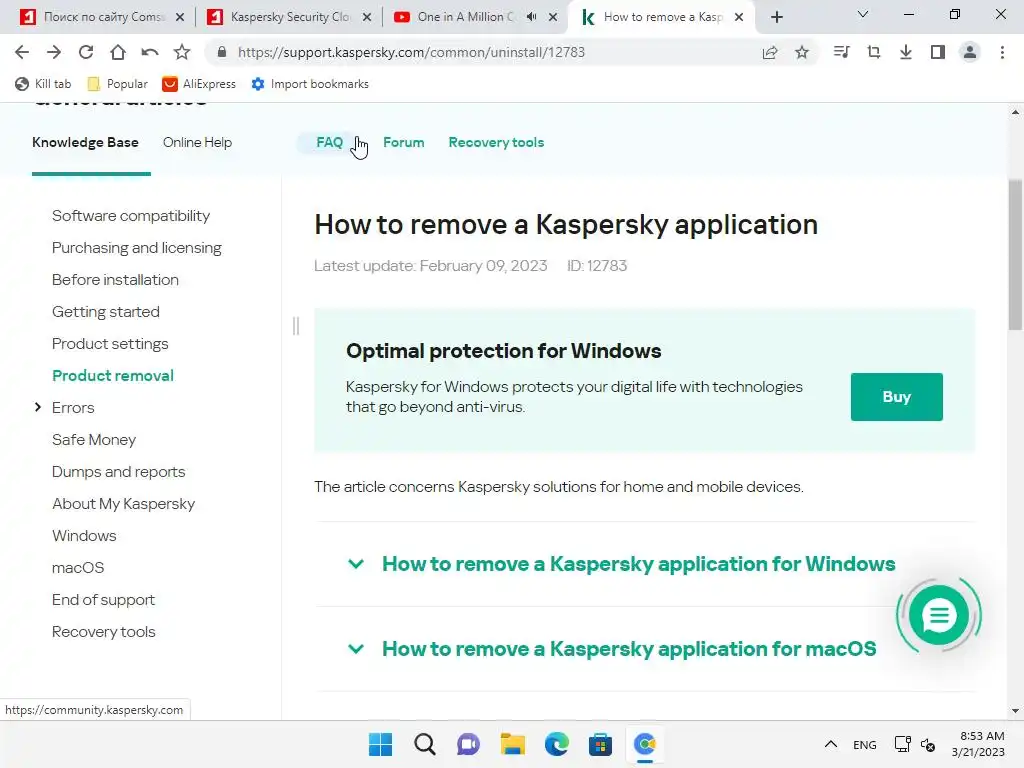The height and width of the screenshot is (768, 1024).
Task: Go forward with the browser arrow
Action: tap(54, 52)
